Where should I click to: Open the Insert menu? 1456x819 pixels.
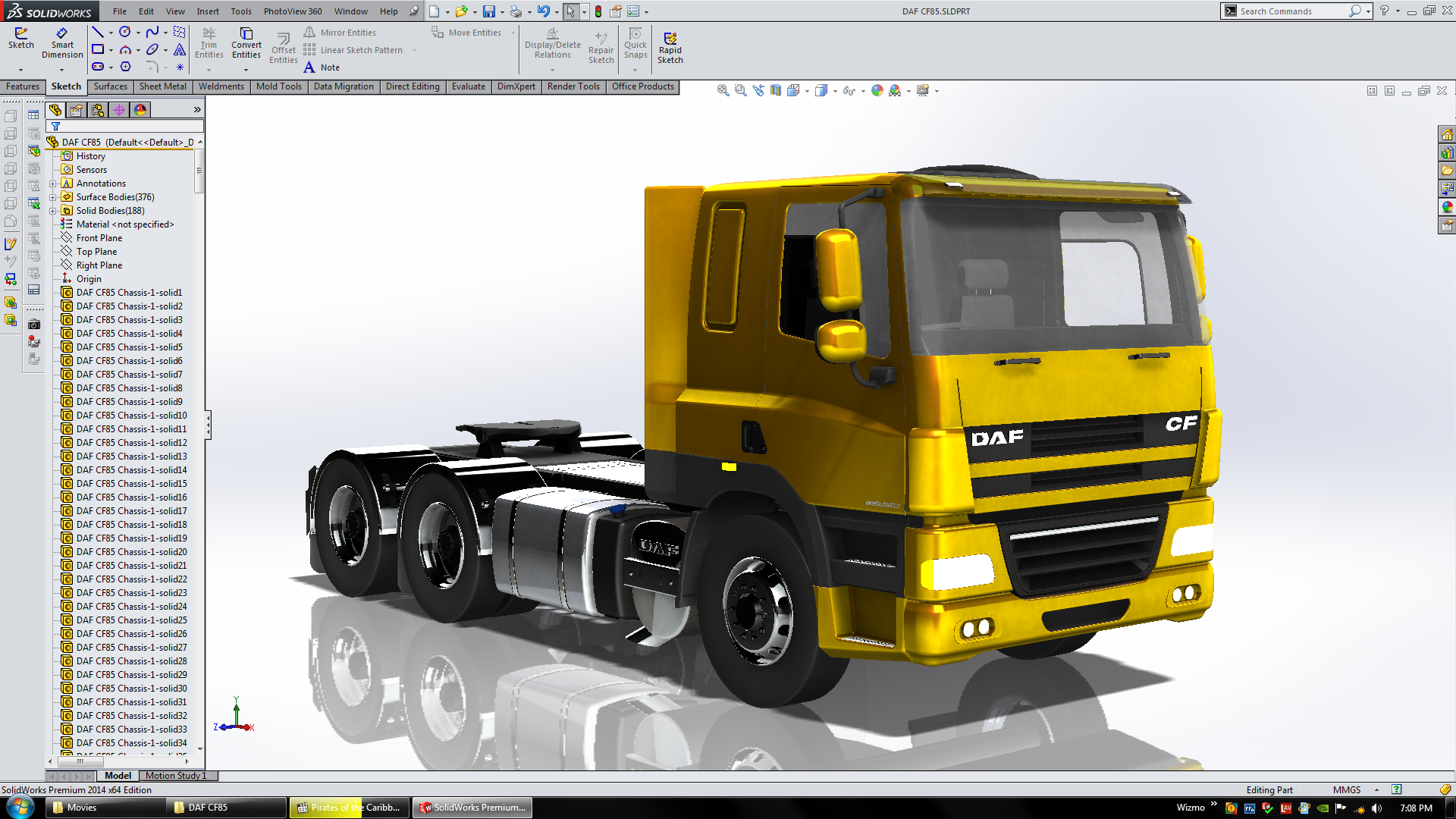click(x=208, y=11)
